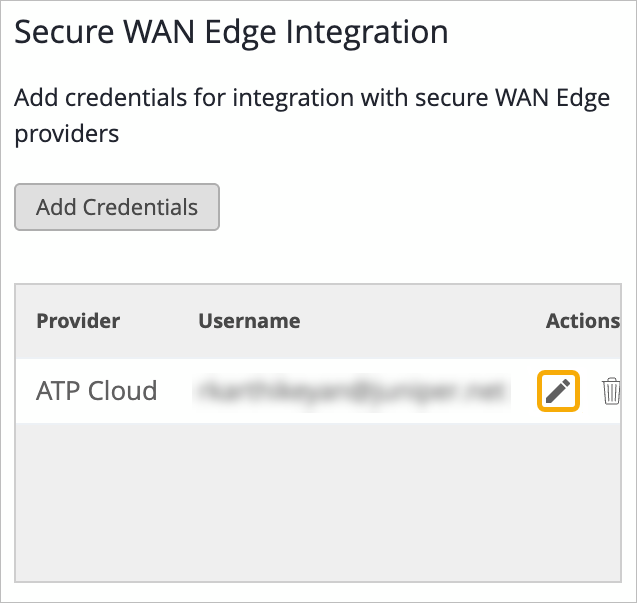Click blank space right of Add Credentials button

420,208
